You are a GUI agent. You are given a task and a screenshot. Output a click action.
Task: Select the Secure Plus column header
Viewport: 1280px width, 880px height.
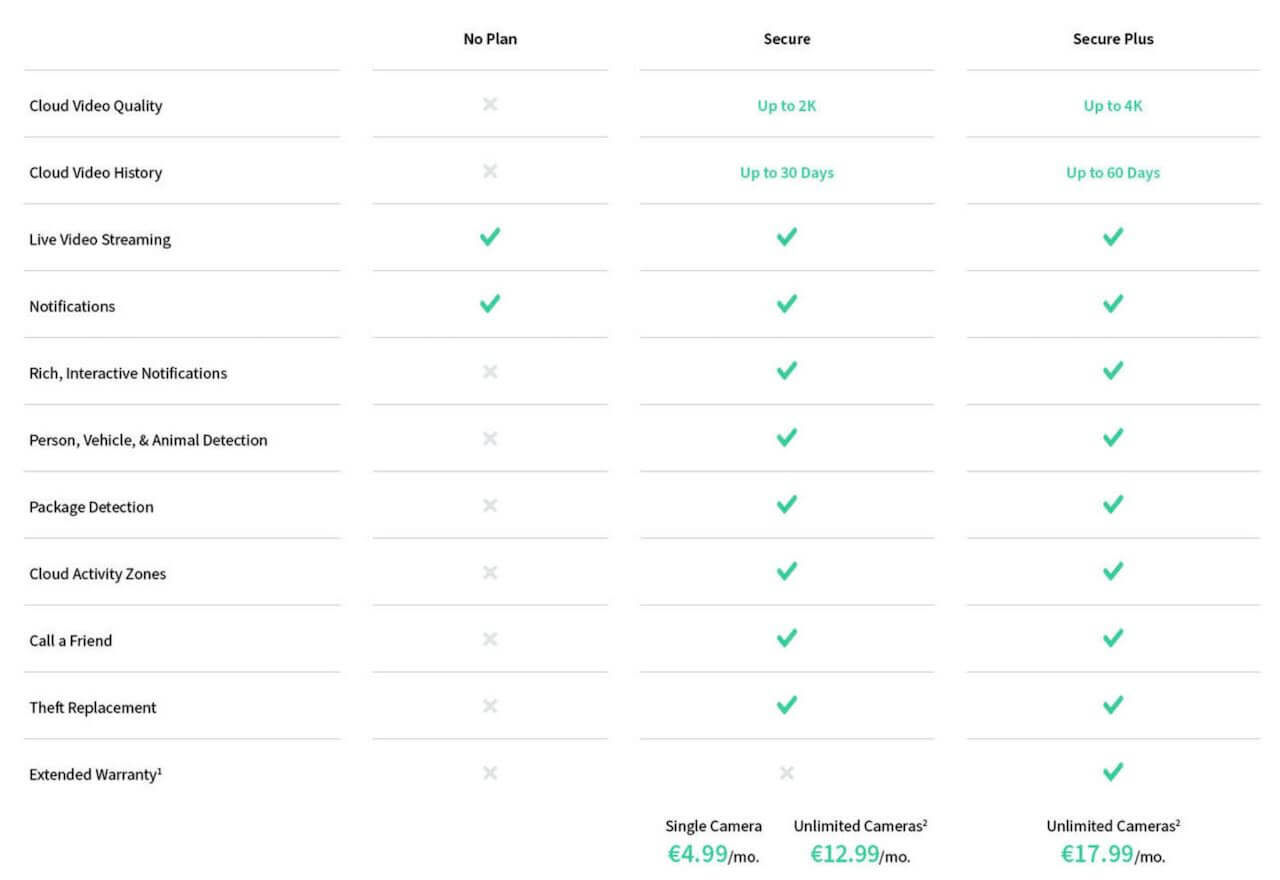[1113, 39]
